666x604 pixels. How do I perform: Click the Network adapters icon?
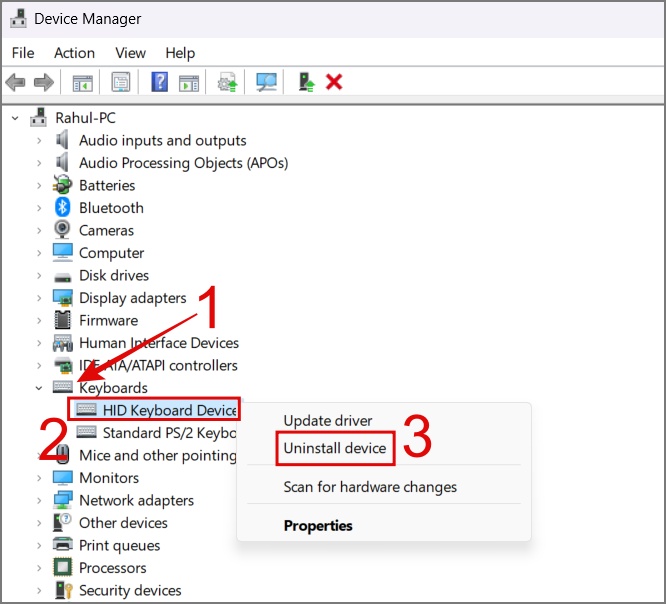(63, 500)
